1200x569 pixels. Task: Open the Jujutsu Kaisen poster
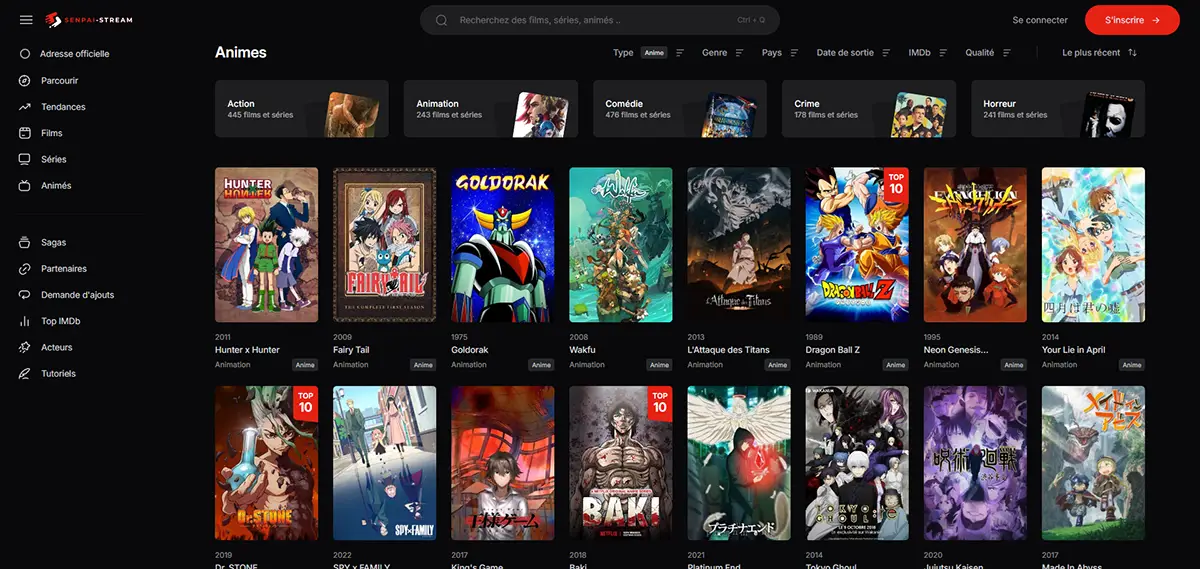coord(975,463)
